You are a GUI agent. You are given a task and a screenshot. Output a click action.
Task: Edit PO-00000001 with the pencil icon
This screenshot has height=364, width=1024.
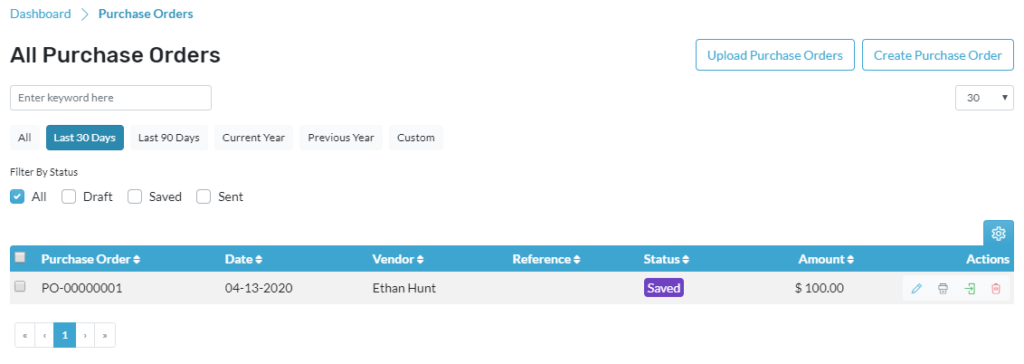(916, 288)
